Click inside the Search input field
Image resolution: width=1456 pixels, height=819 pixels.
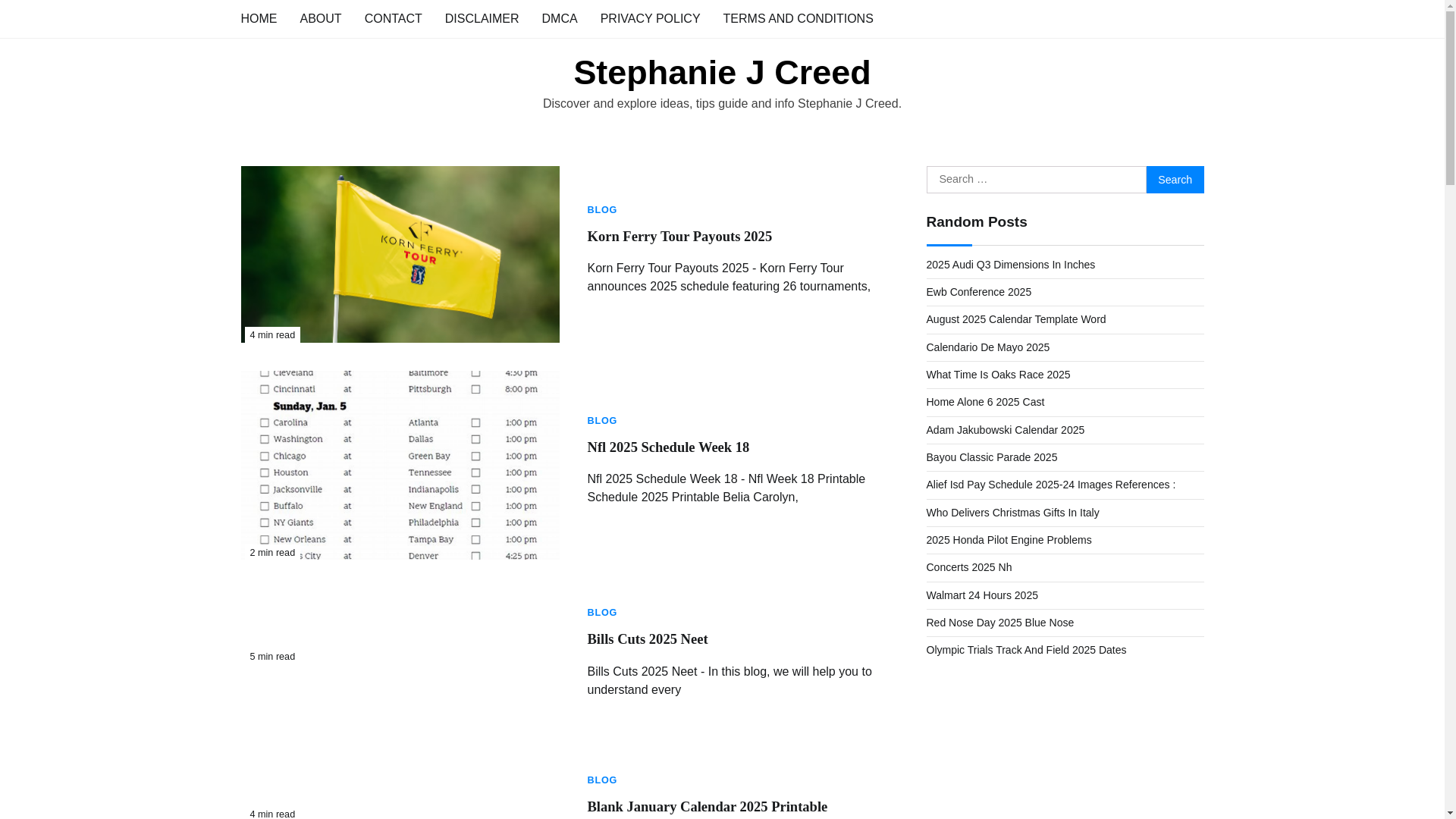(x=1036, y=180)
